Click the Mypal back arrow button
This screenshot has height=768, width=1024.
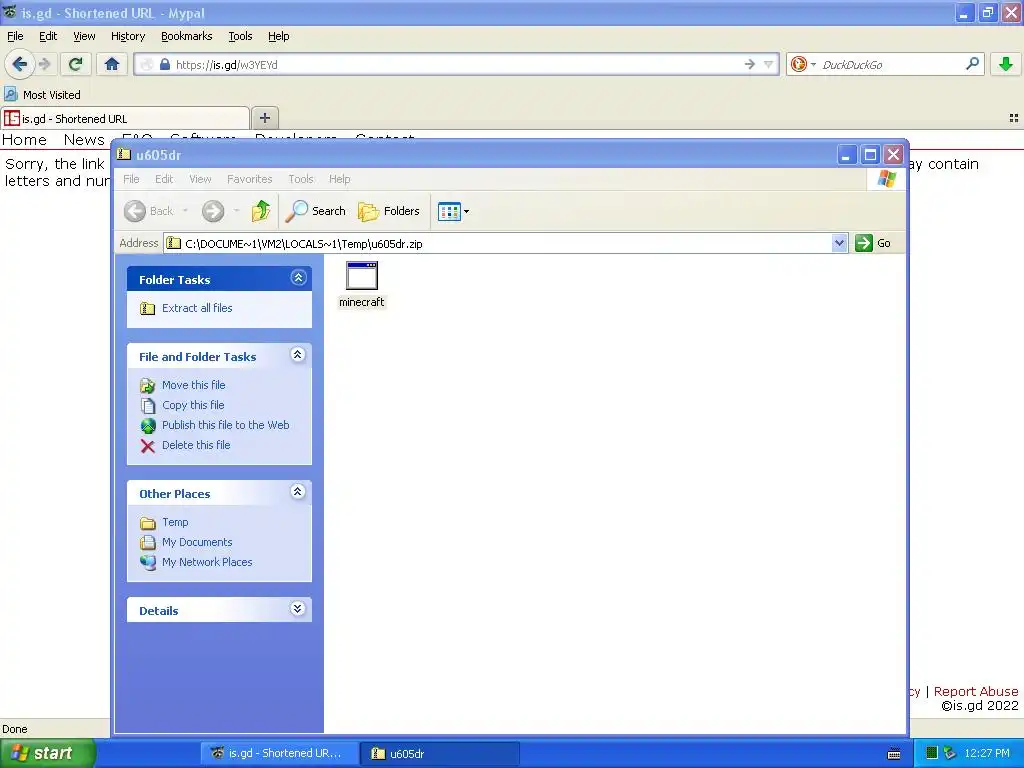point(20,64)
